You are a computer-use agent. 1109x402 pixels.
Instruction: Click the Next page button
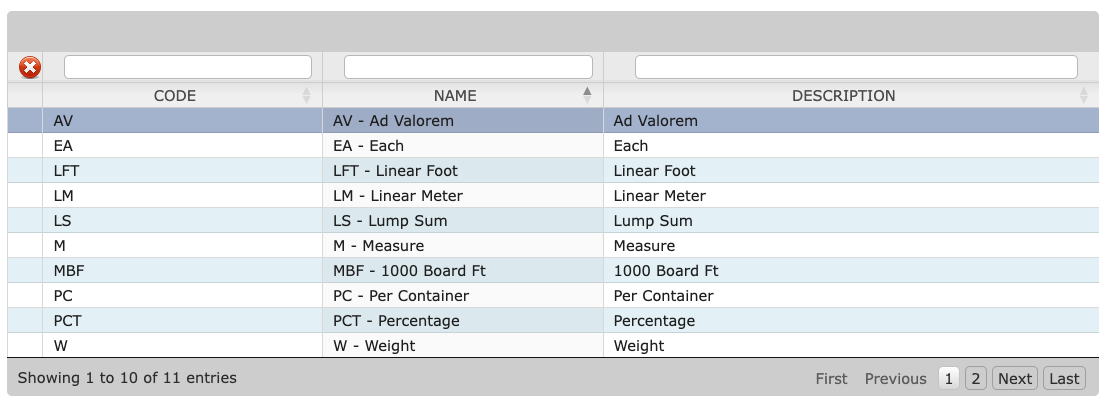click(1014, 378)
